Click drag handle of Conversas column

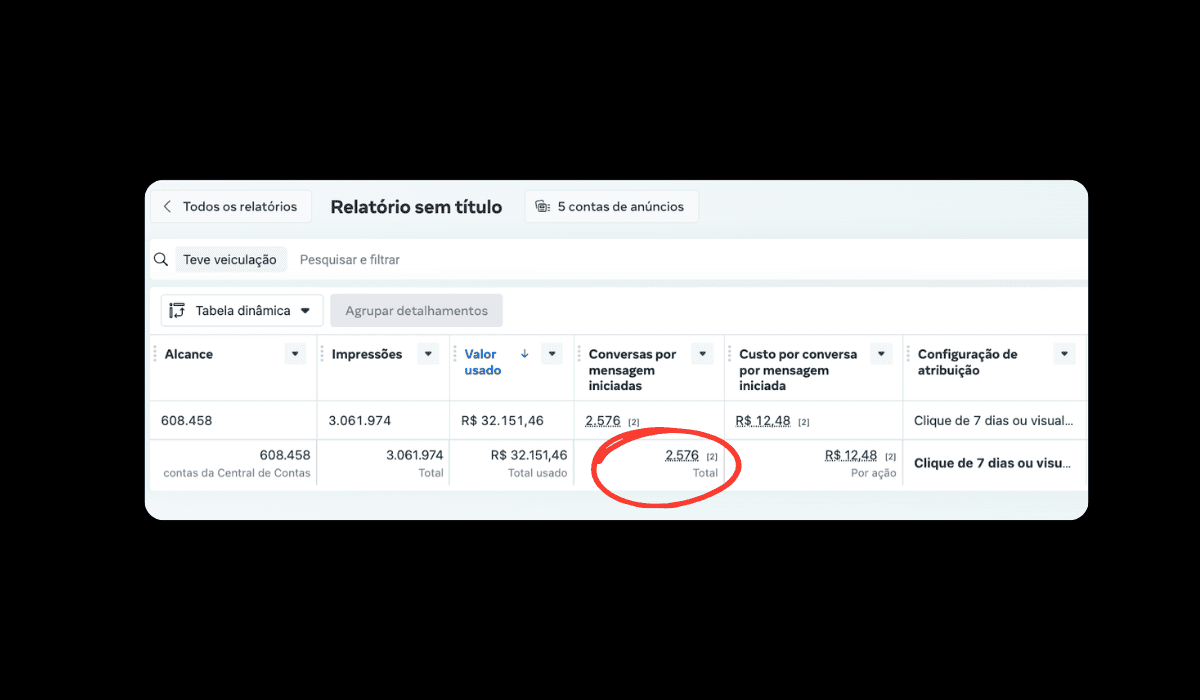[579, 354]
